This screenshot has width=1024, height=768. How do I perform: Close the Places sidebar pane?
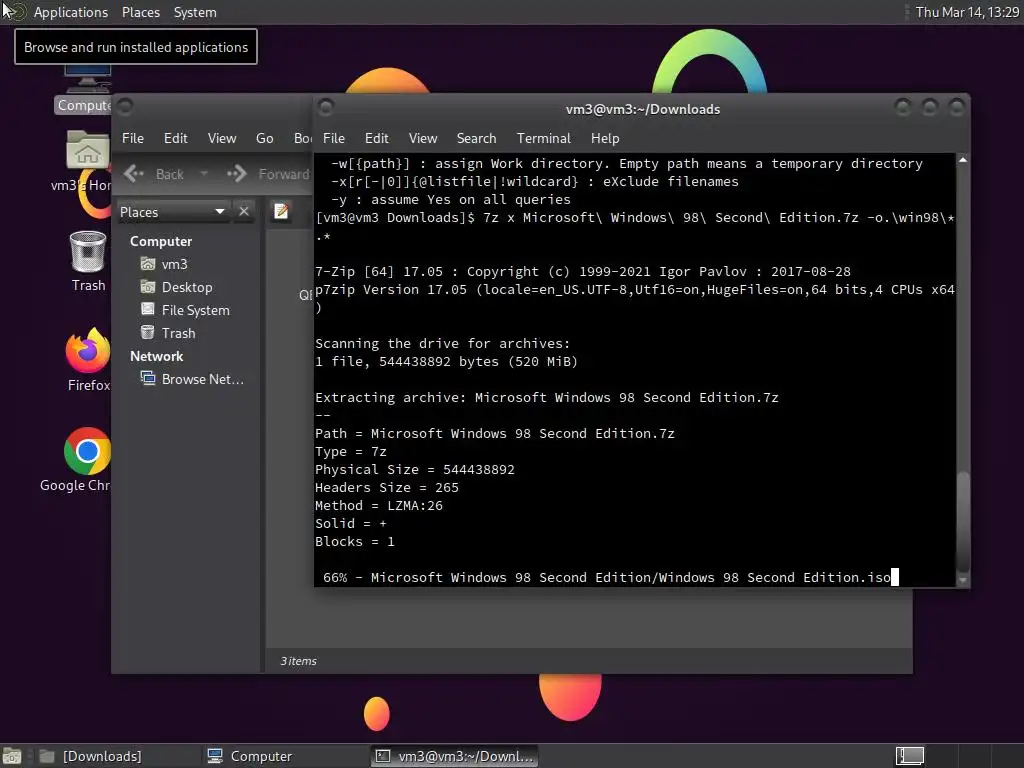pos(244,212)
